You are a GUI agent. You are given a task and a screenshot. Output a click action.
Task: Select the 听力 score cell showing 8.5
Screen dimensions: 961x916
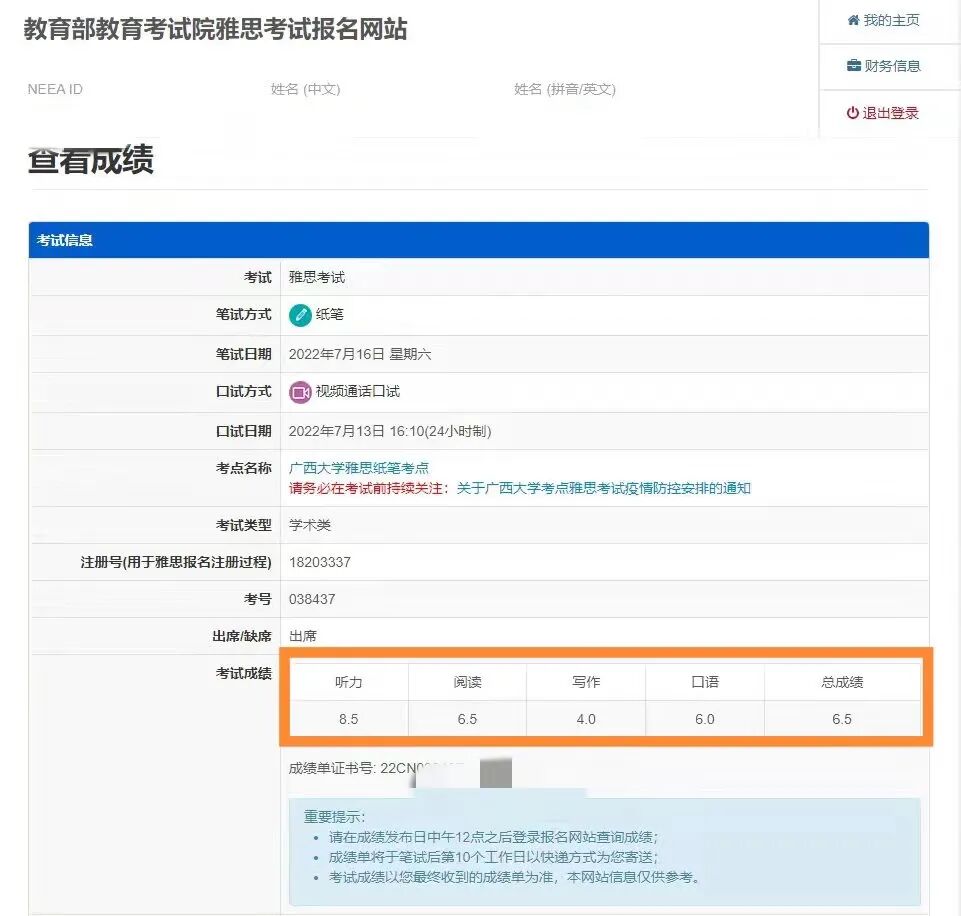pyautogui.click(x=348, y=718)
